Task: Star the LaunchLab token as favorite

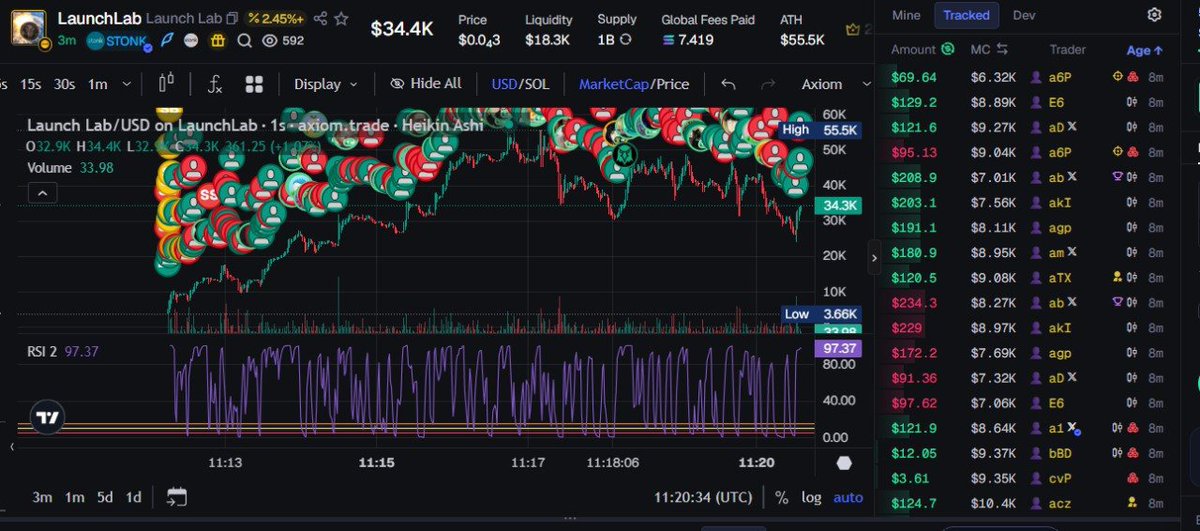Action: tap(342, 19)
